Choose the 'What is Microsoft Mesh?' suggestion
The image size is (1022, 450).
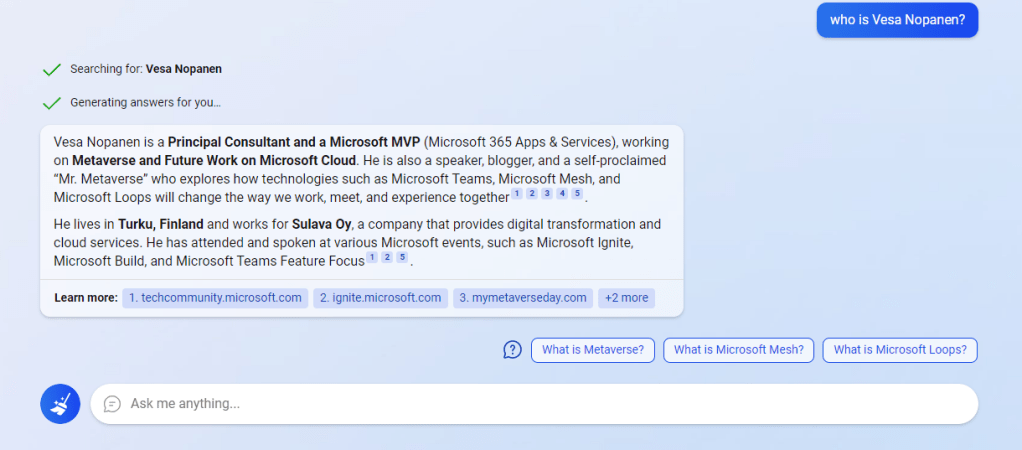pyautogui.click(x=739, y=350)
